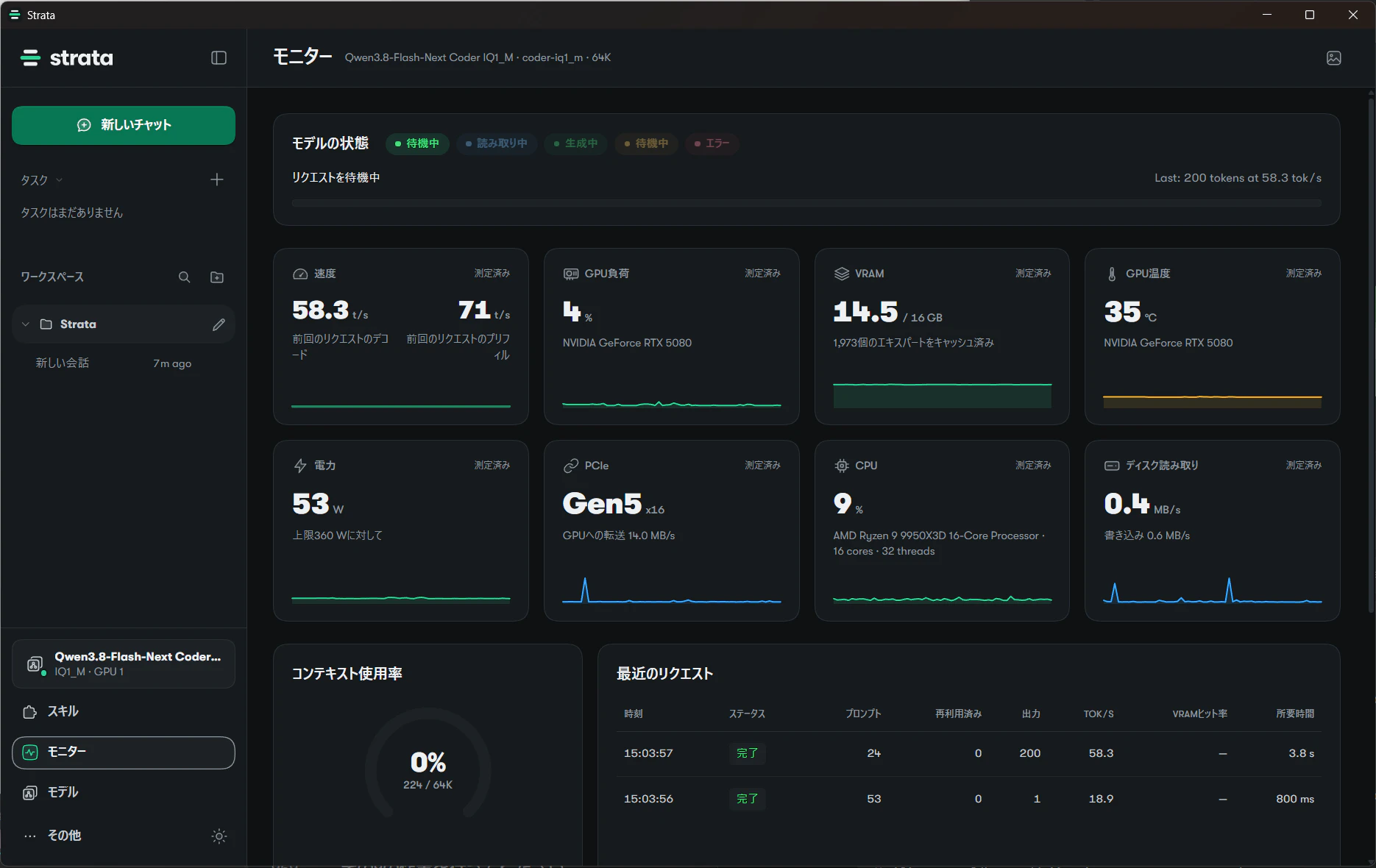The height and width of the screenshot is (868, 1376).
Task: Search workspaces with the magnifier icon
Action: click(x=184, y=277)
